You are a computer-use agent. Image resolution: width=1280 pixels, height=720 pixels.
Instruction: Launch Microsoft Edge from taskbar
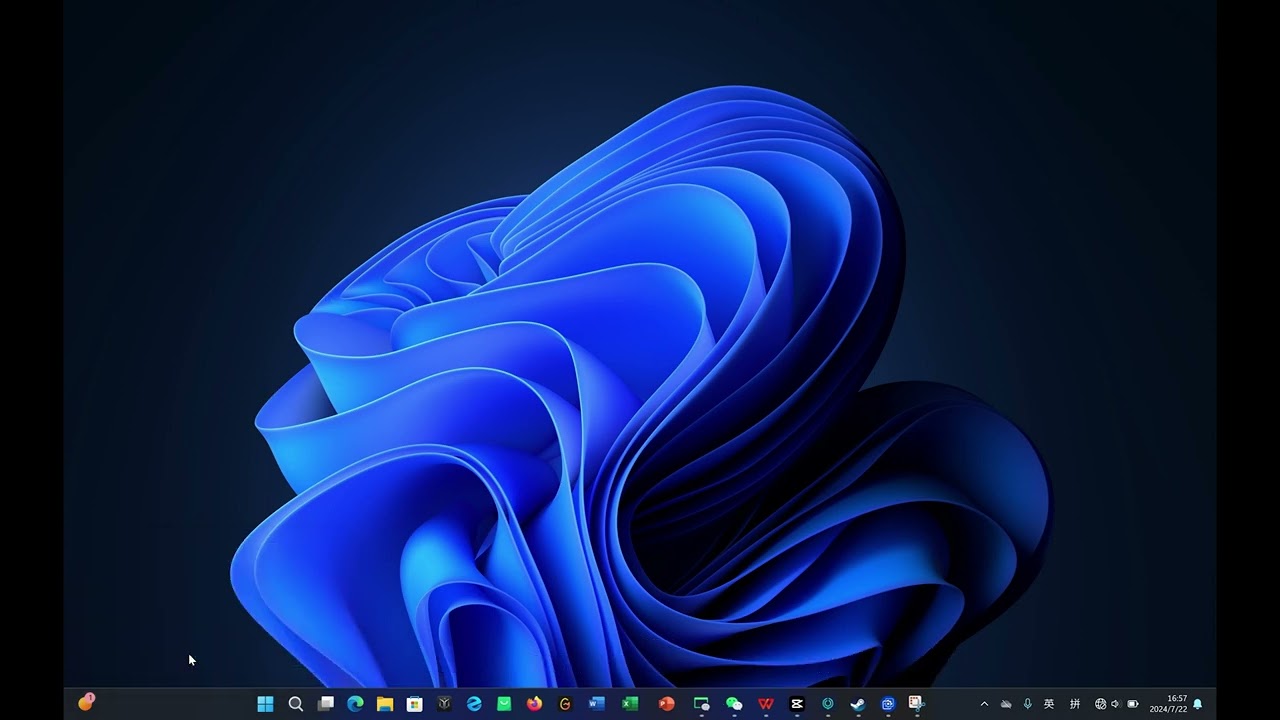(355, 704)
